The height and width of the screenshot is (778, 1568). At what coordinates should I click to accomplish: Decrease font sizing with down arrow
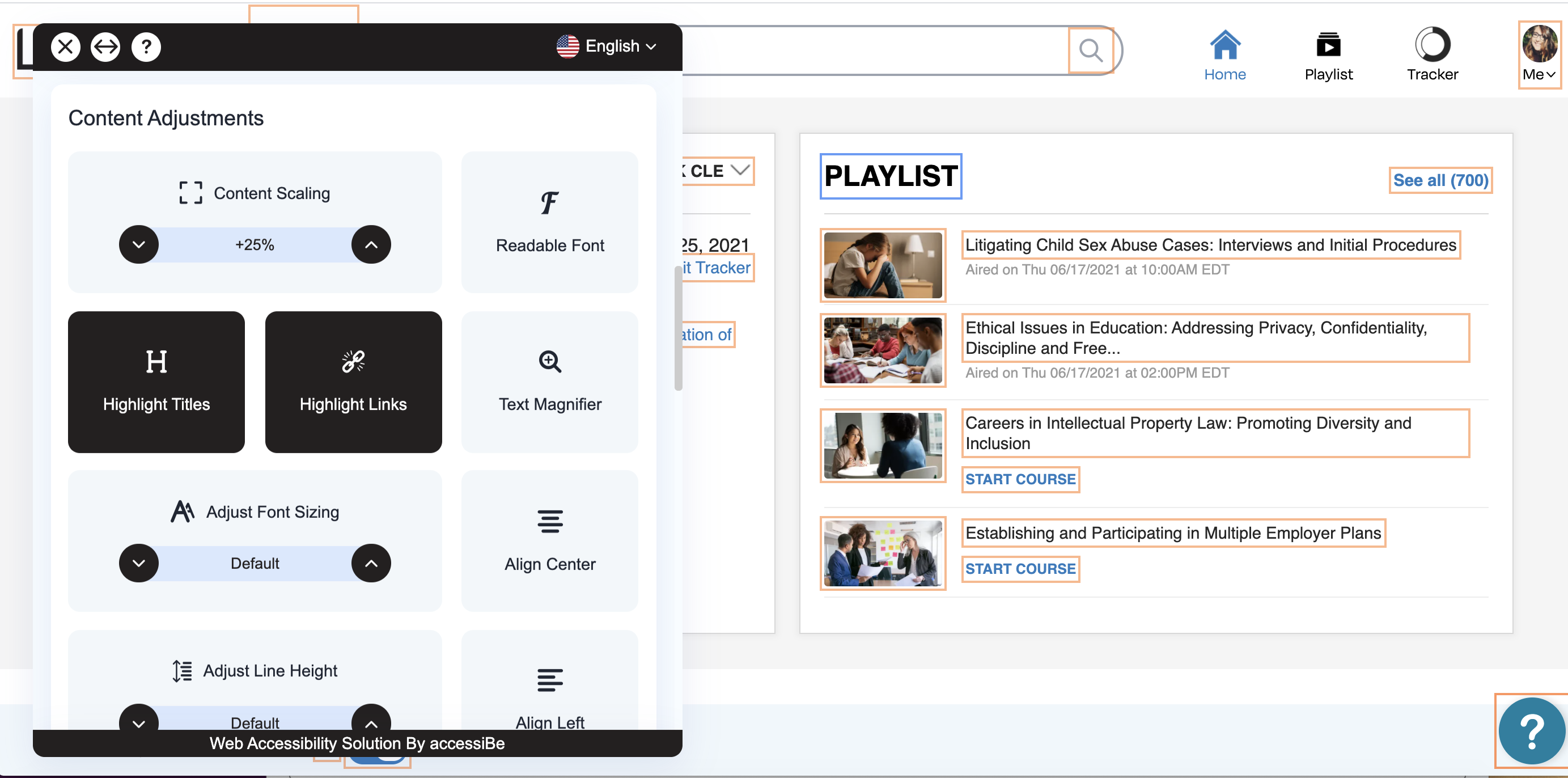click(x=139, y=563)
